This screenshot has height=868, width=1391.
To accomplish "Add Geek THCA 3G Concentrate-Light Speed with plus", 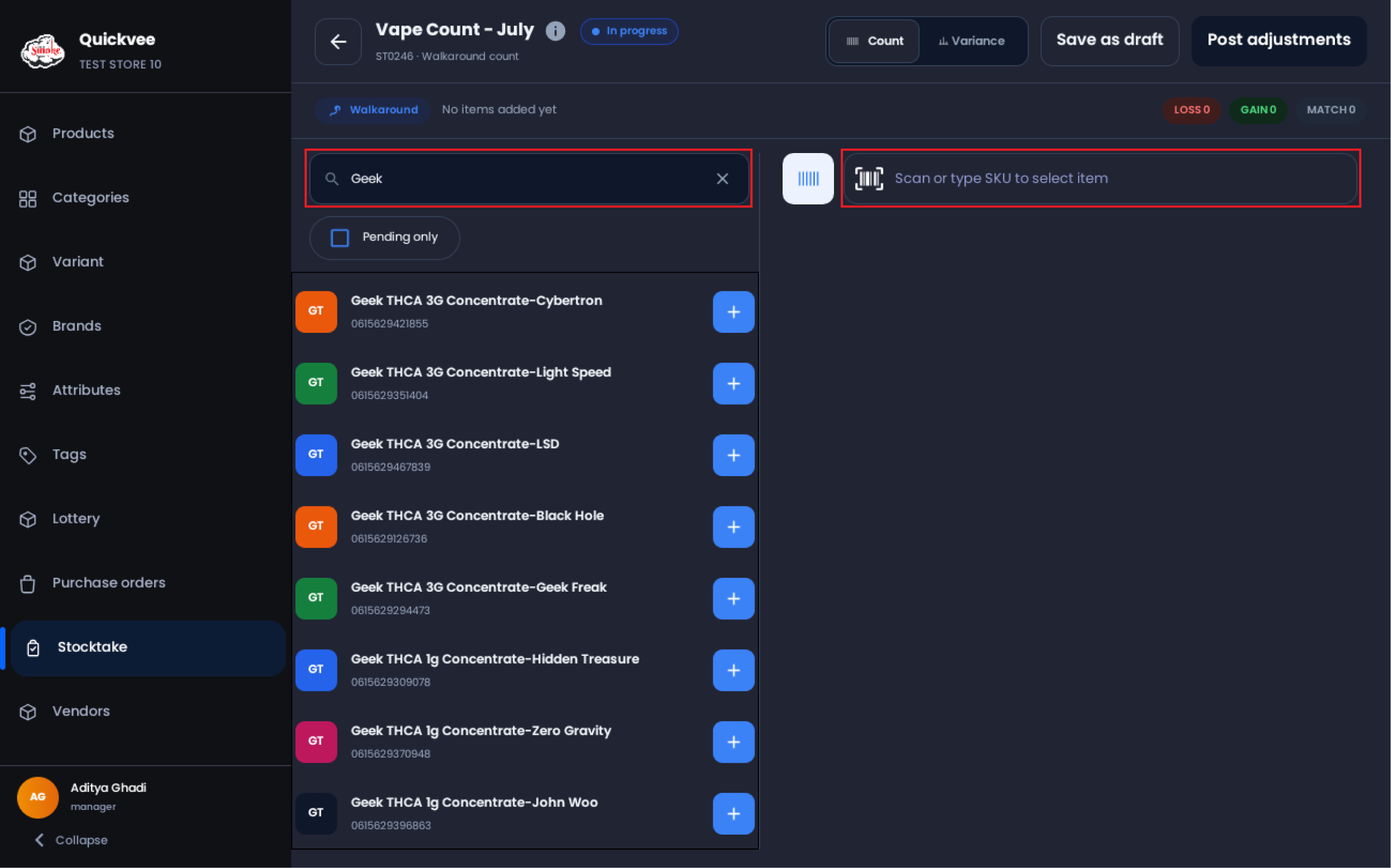I will tap(733, 384).
